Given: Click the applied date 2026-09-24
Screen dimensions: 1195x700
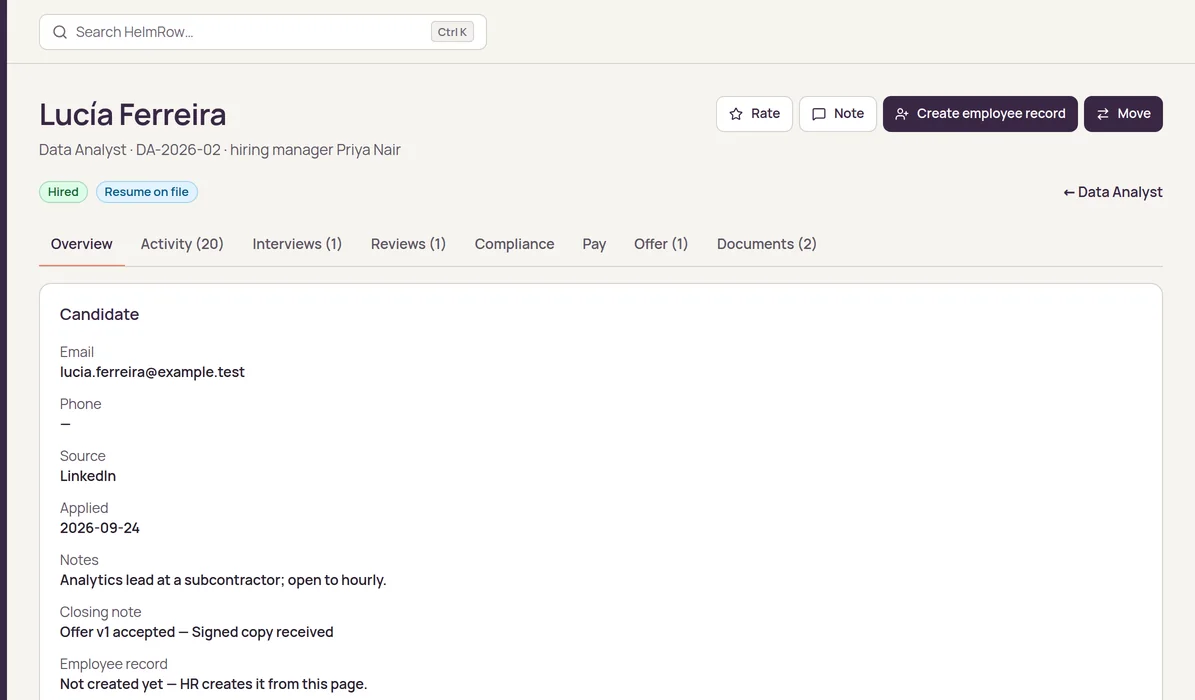Looking at the screenshot, I should point(100,528).
